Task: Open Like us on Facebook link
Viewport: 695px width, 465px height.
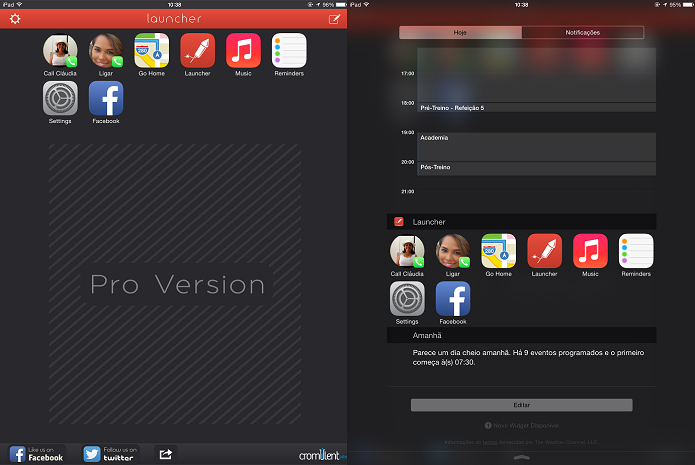Action: pyautogui.click(x=36, y=454)
